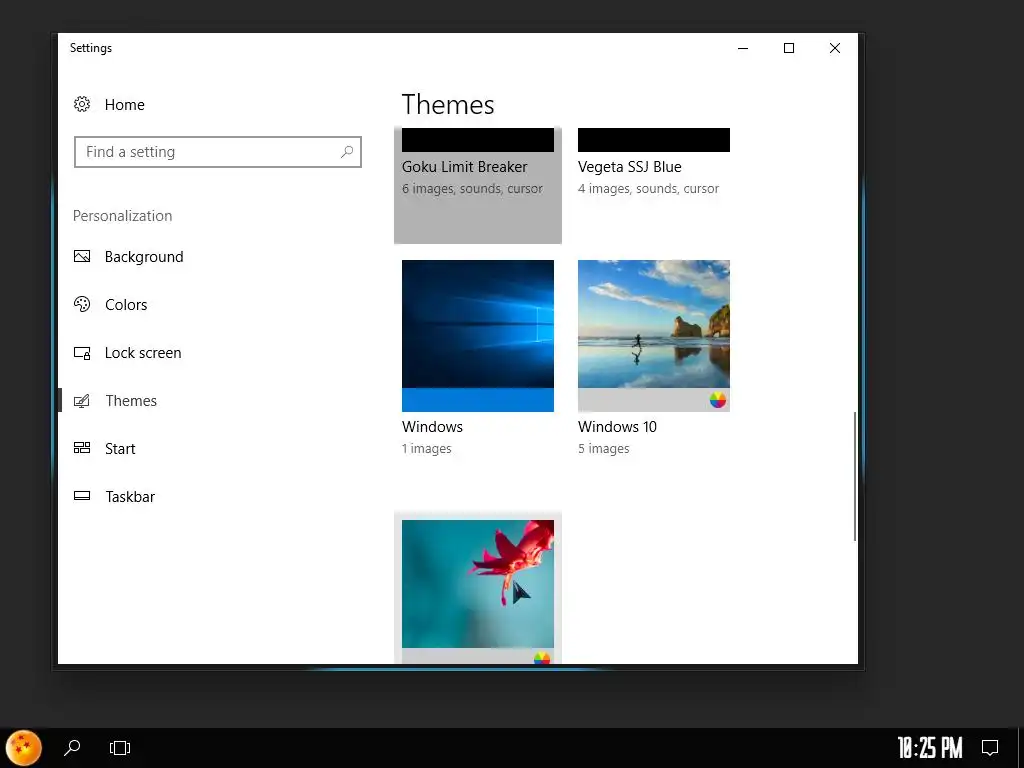Click the Start tiles icon in sidebar
Viewport: 1024px width, 768px height.
click(82, 448)
